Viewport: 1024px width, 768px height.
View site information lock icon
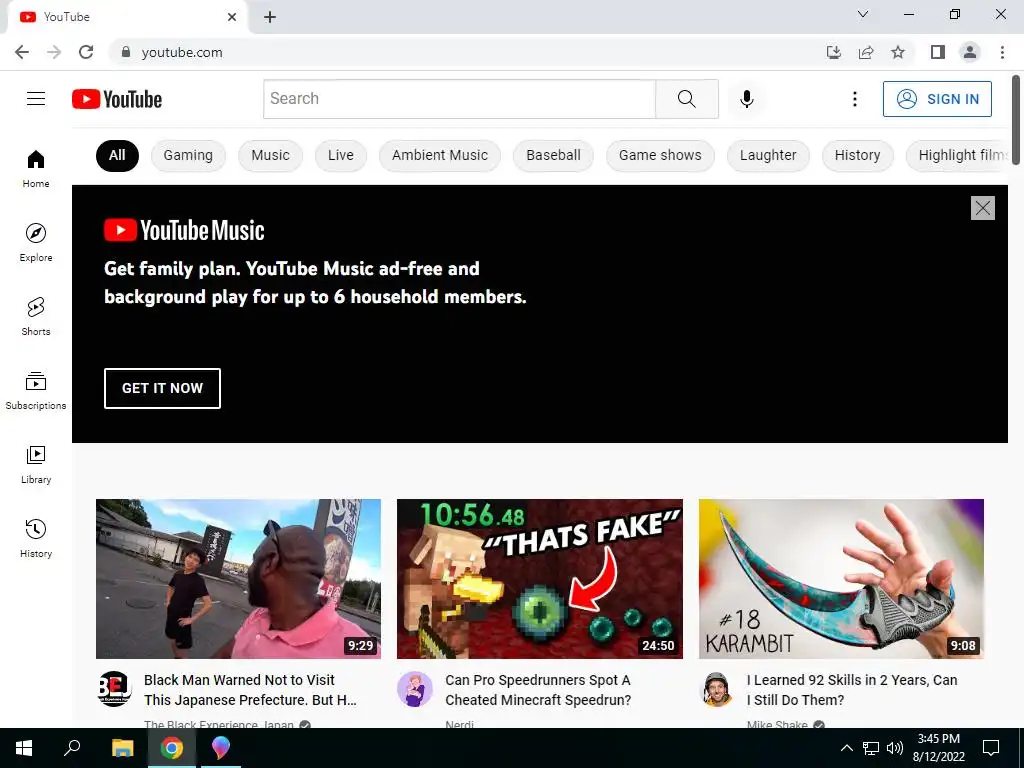tap(126, 52)
